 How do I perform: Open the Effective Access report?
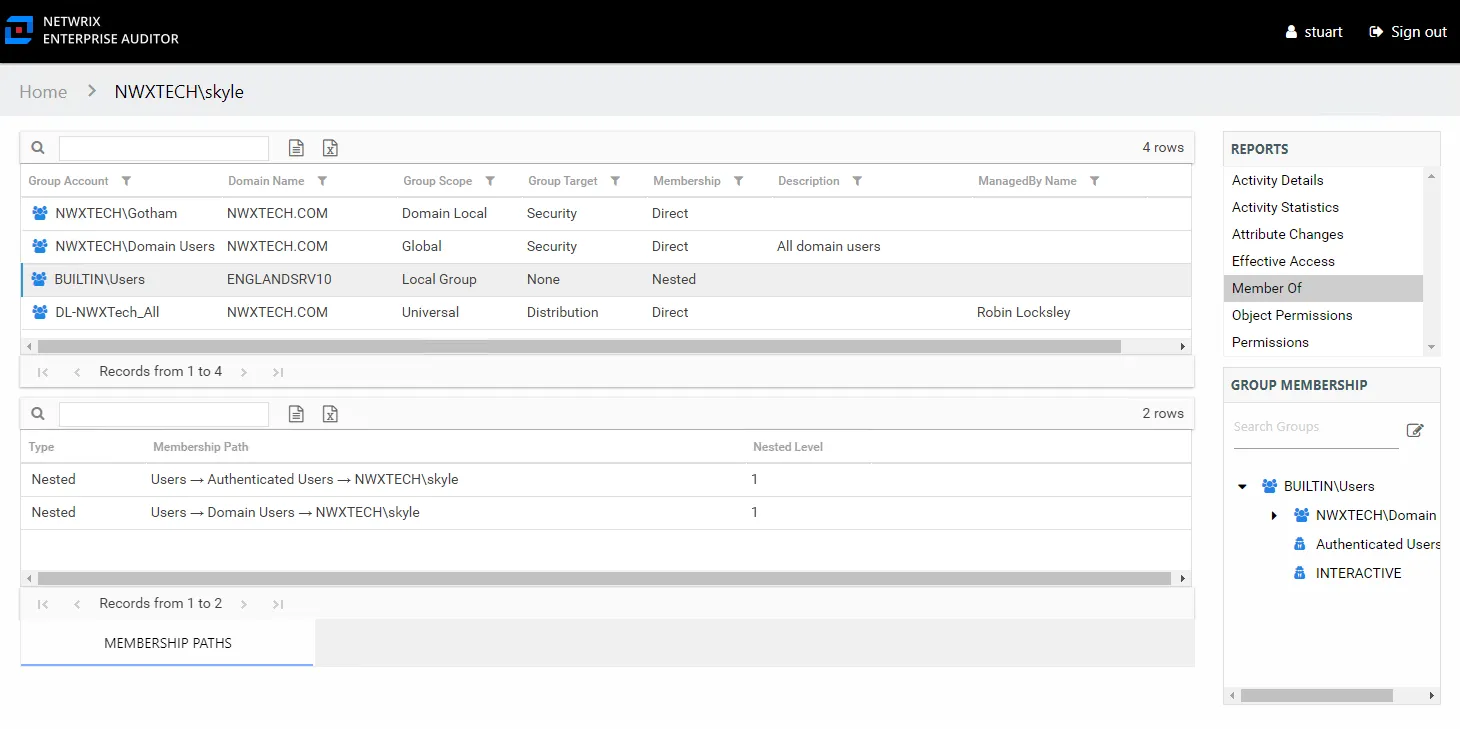1283,261
